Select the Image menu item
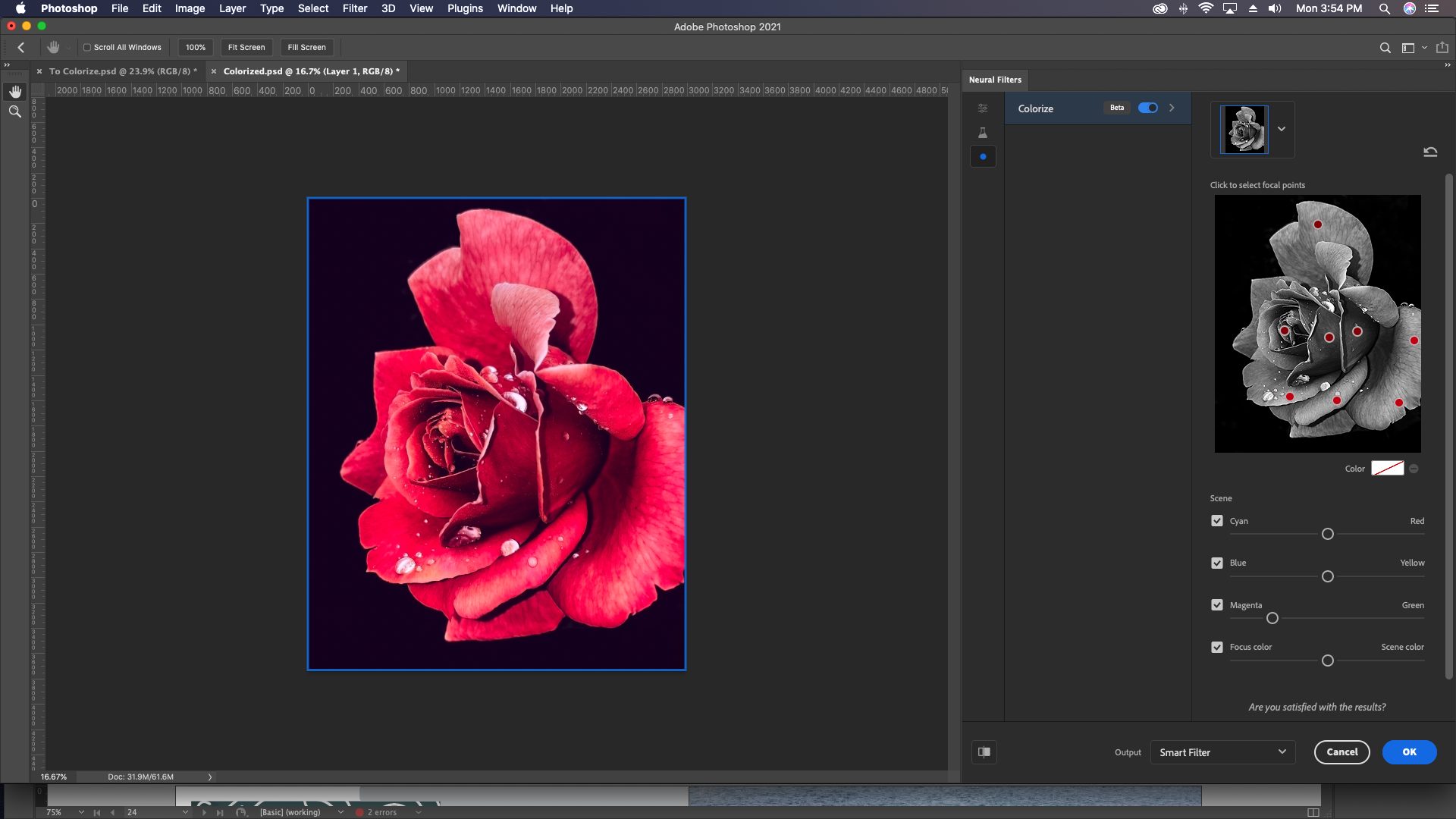Viewport: 1456px width, 819px height. [x=189, y=8]
